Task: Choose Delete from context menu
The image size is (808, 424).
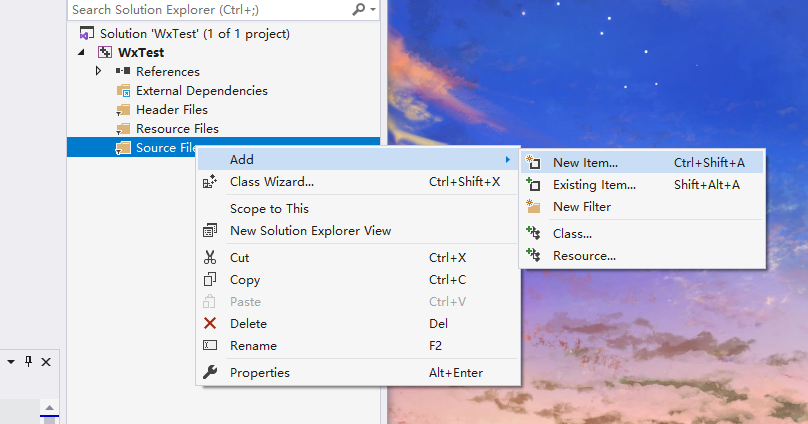Action: coord(357,324)
